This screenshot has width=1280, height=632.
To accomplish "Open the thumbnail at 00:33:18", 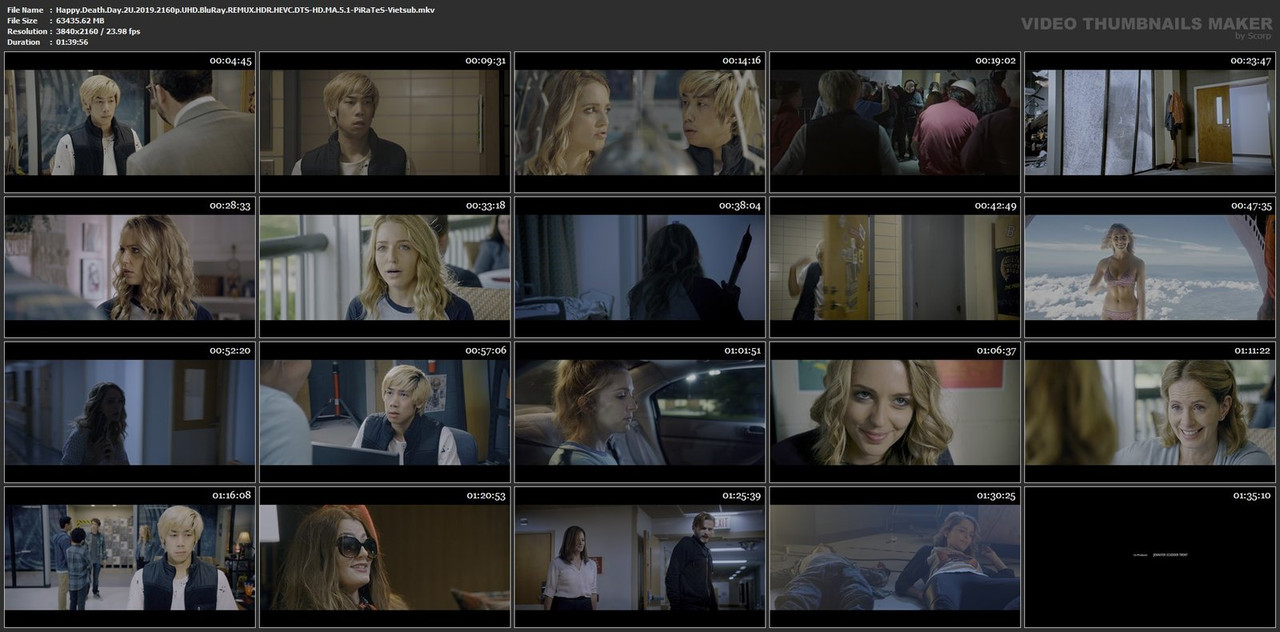I will (x=385, y=267).
